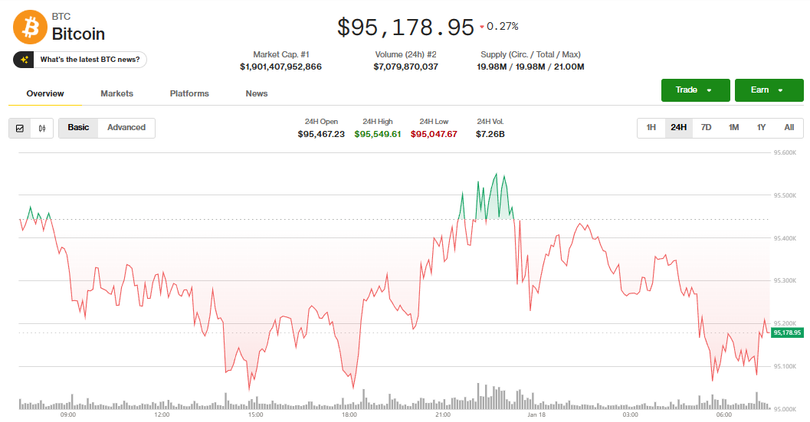Screen dimensions: 810x422
Task: Open the News tab
Action: tap(257, 94)
